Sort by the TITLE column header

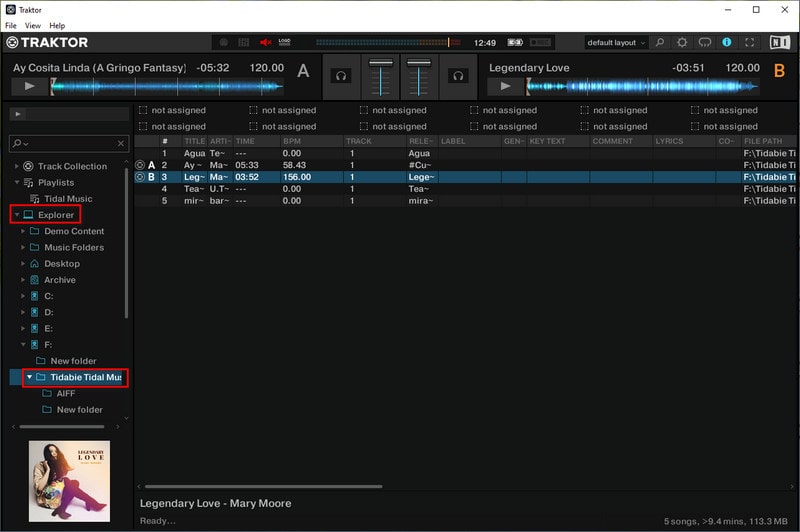194,141
